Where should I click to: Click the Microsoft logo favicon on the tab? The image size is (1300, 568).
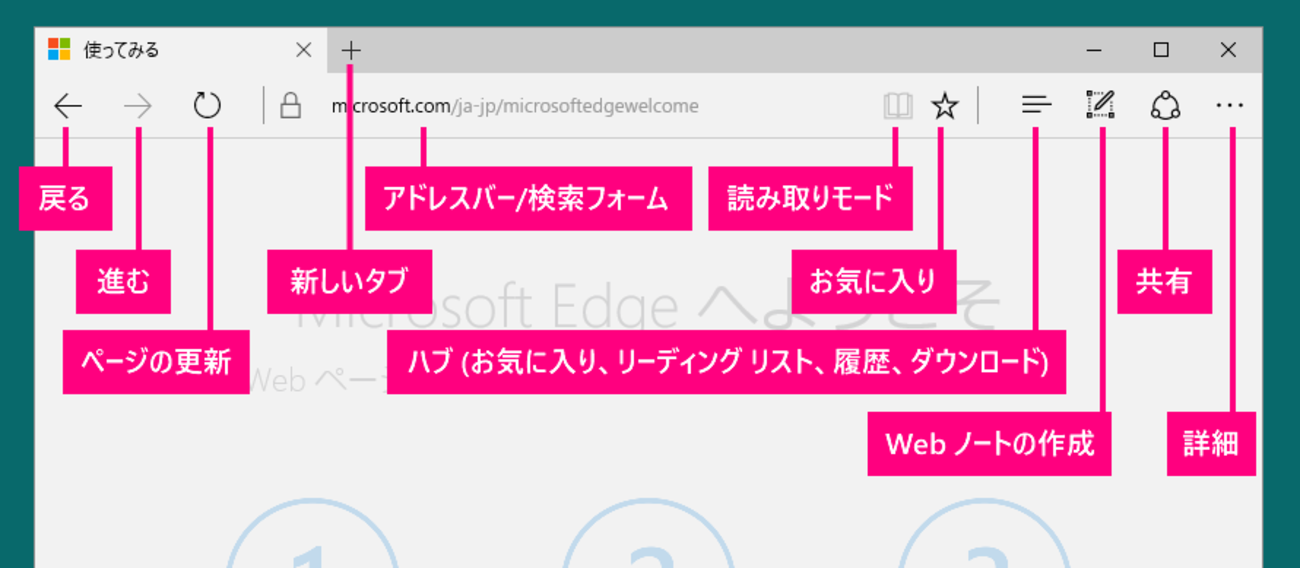point(59,50)
